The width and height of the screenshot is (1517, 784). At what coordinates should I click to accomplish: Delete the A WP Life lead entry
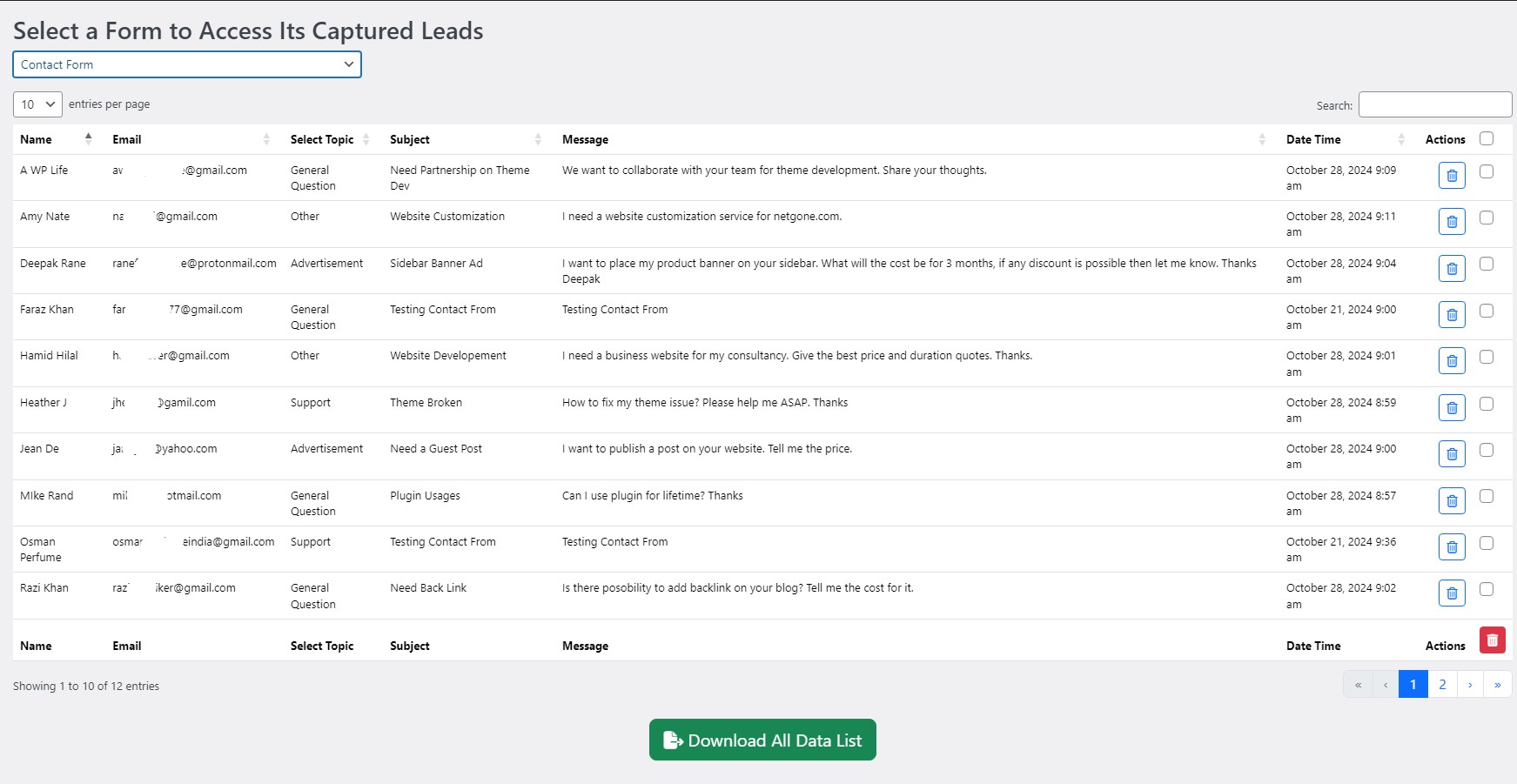click(x=1452, y=176)
